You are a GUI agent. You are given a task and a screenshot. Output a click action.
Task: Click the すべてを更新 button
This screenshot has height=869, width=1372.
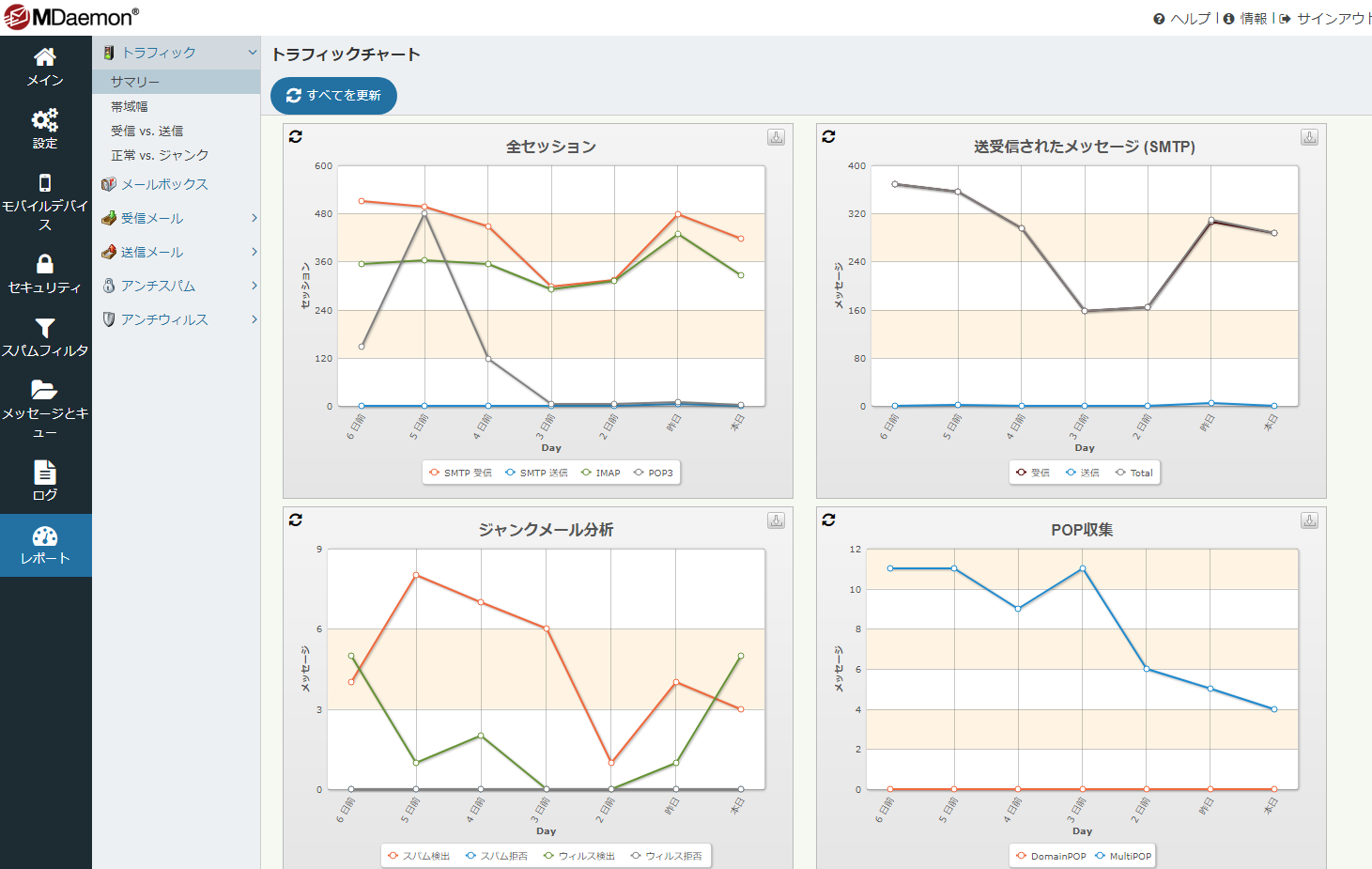point(333,96)
